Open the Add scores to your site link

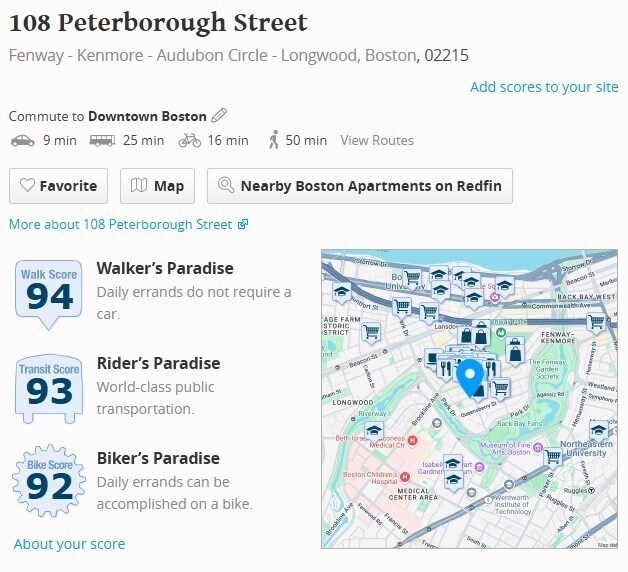544,87
